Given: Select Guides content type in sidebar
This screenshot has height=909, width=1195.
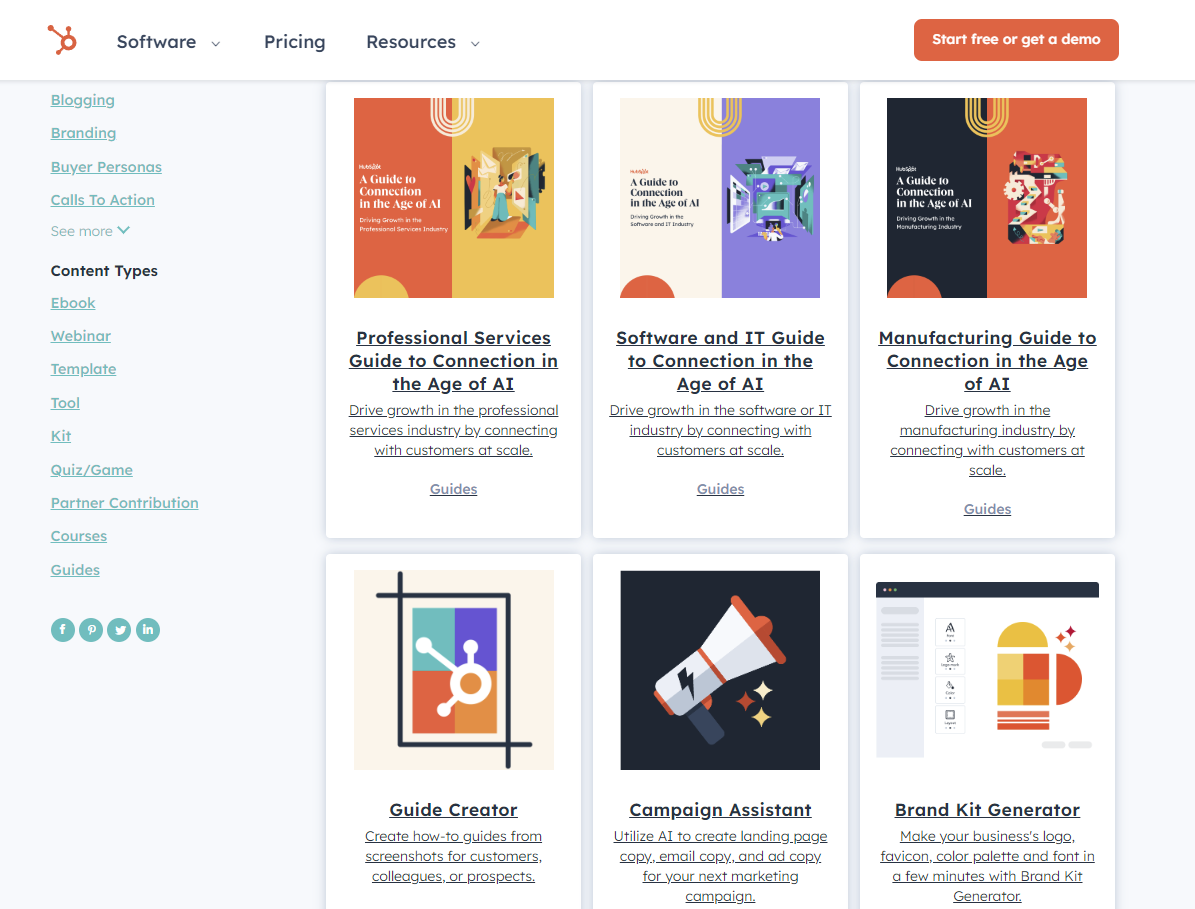Looking at the screenshot, I should click(x=75, y=569).
